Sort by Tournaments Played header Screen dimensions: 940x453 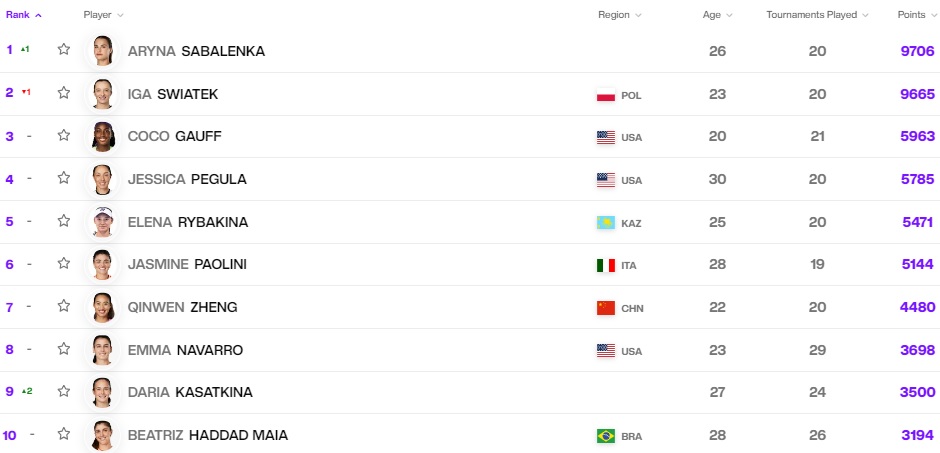tap(817, 15)
